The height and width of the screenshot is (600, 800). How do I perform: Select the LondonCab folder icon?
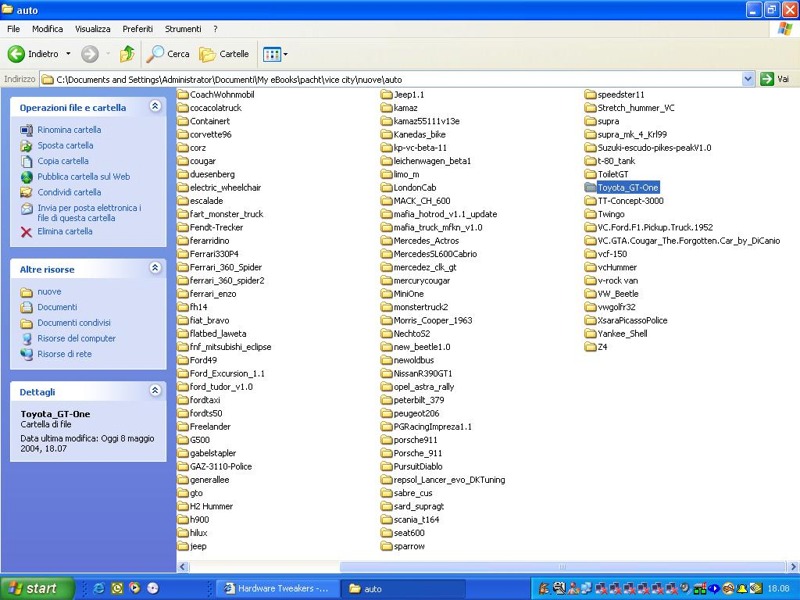(386, 187)
